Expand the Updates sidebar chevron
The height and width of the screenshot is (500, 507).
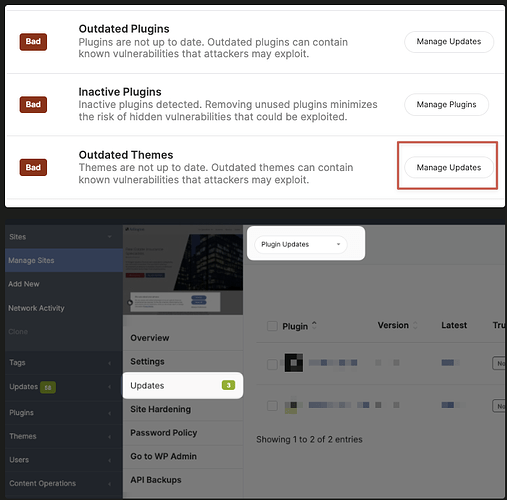point(110,387)
